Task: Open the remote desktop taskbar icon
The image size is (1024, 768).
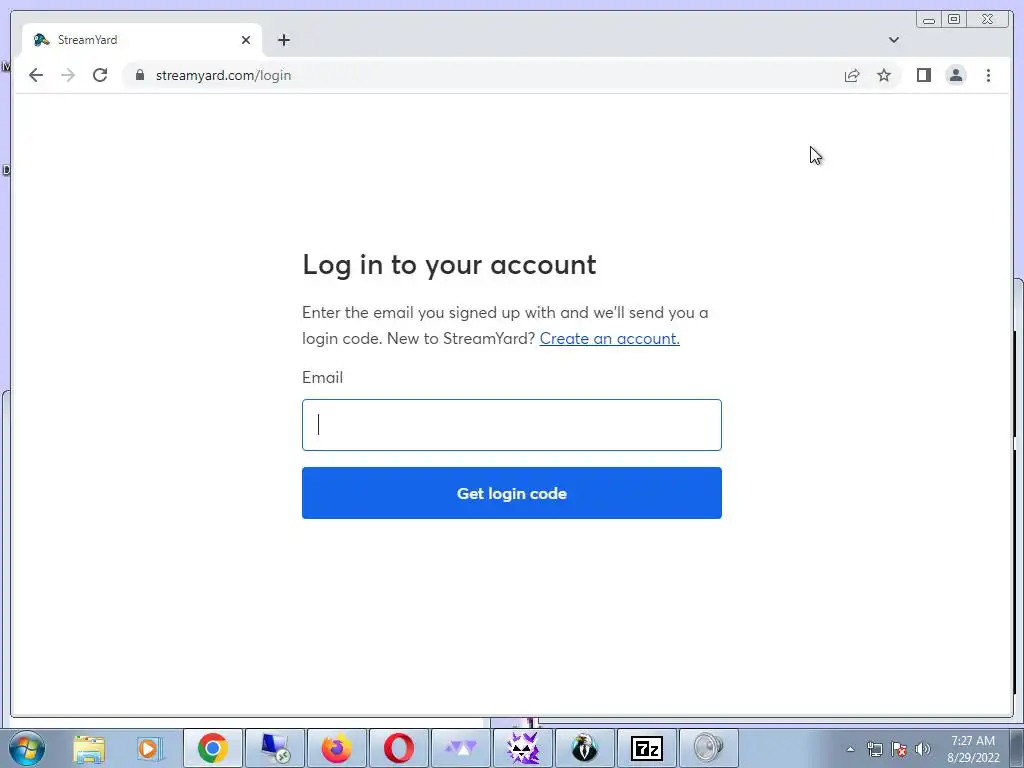Action: pos(274,748)
